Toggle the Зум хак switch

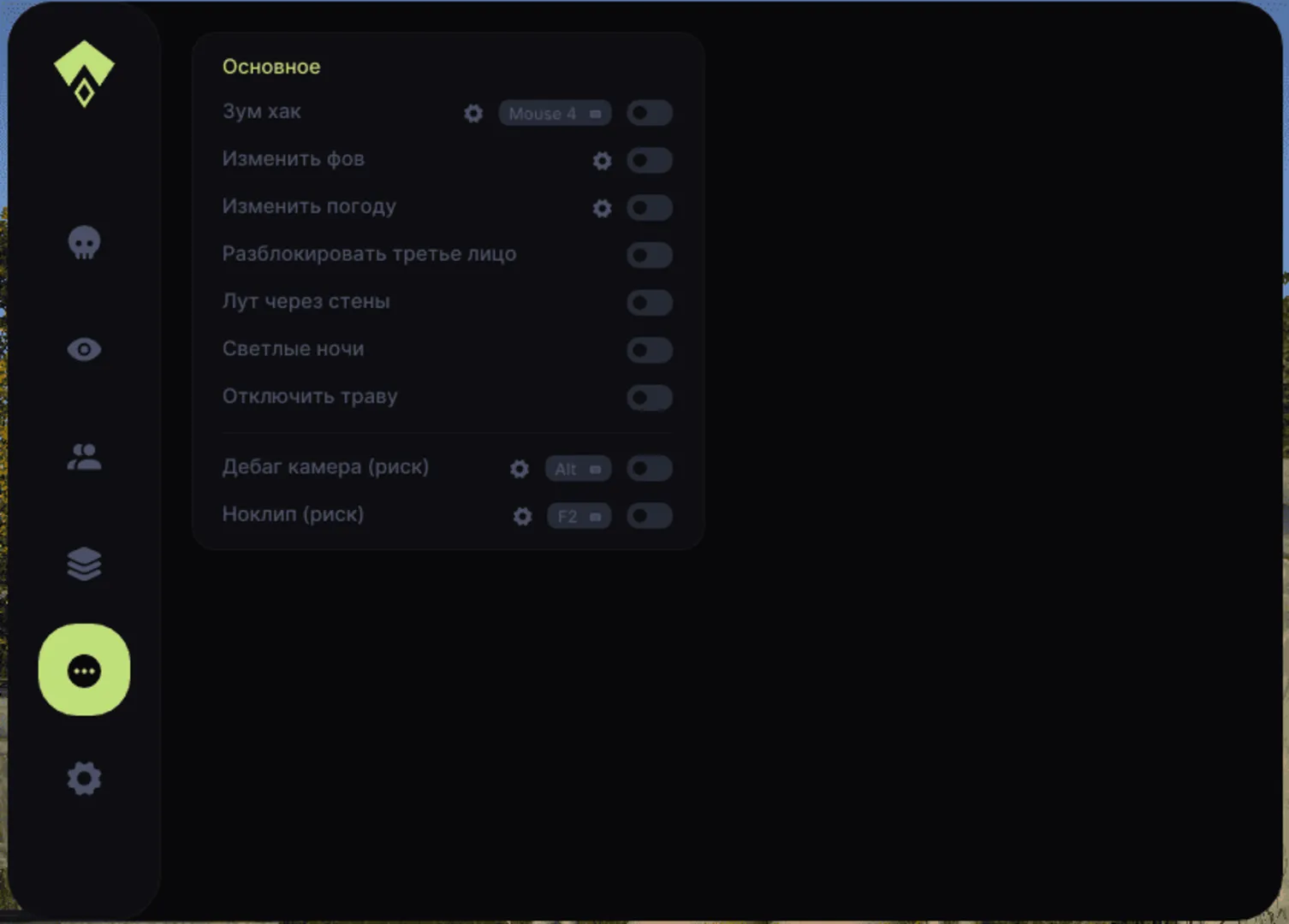click(x=650, y=113)
